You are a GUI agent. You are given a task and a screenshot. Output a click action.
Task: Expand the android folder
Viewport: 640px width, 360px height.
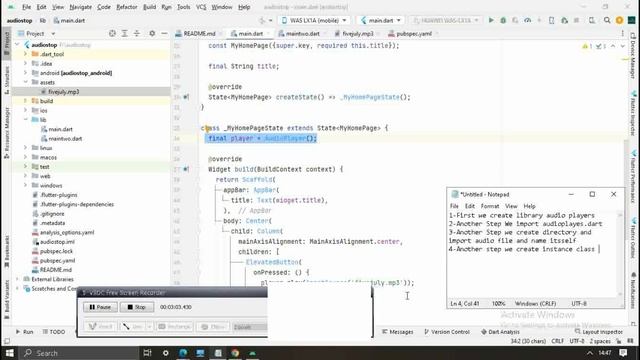(x=26, y=73)
